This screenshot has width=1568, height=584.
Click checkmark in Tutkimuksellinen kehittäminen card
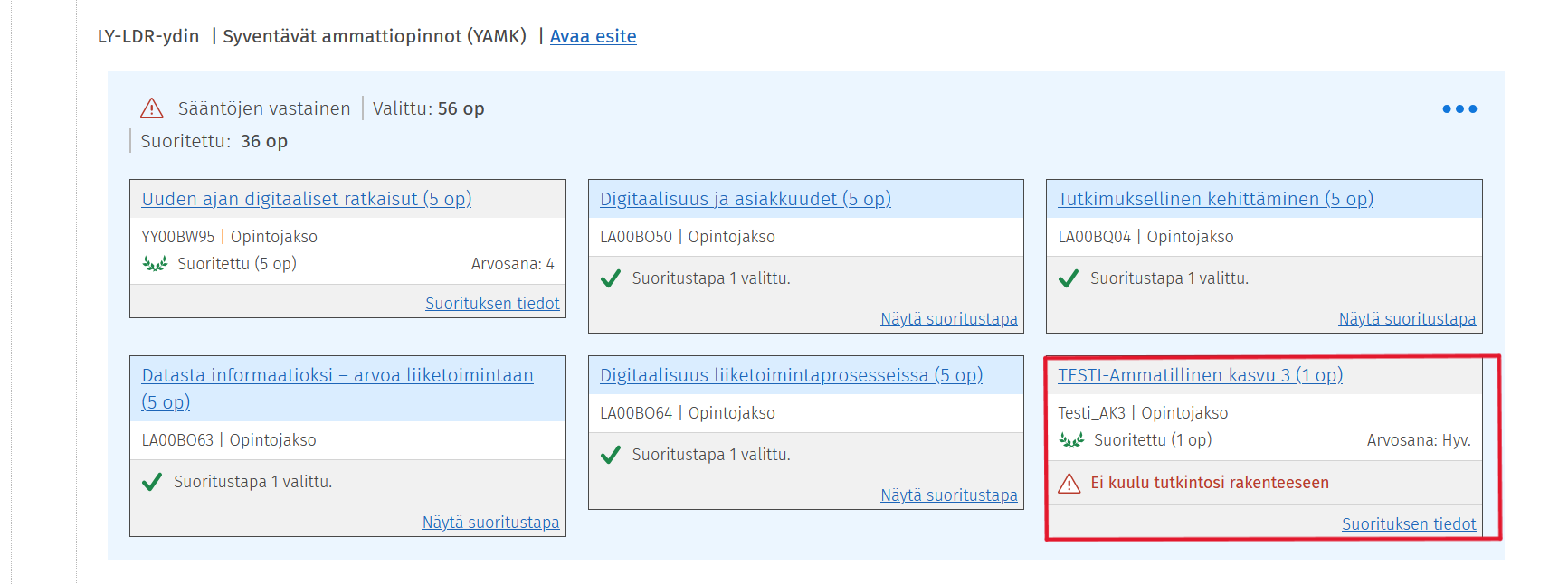(1069, 278)
